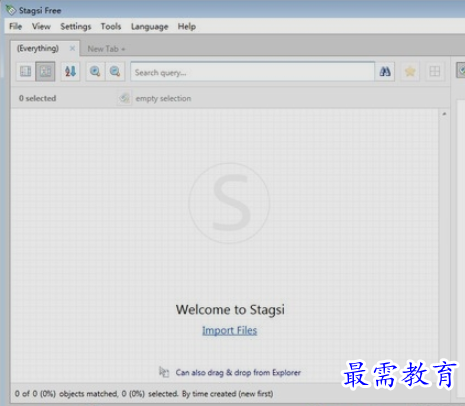The width and height of the screenshot is (465, 406).
Task: Click the 'By time created (new first)' status text
Action: (227, 394)
